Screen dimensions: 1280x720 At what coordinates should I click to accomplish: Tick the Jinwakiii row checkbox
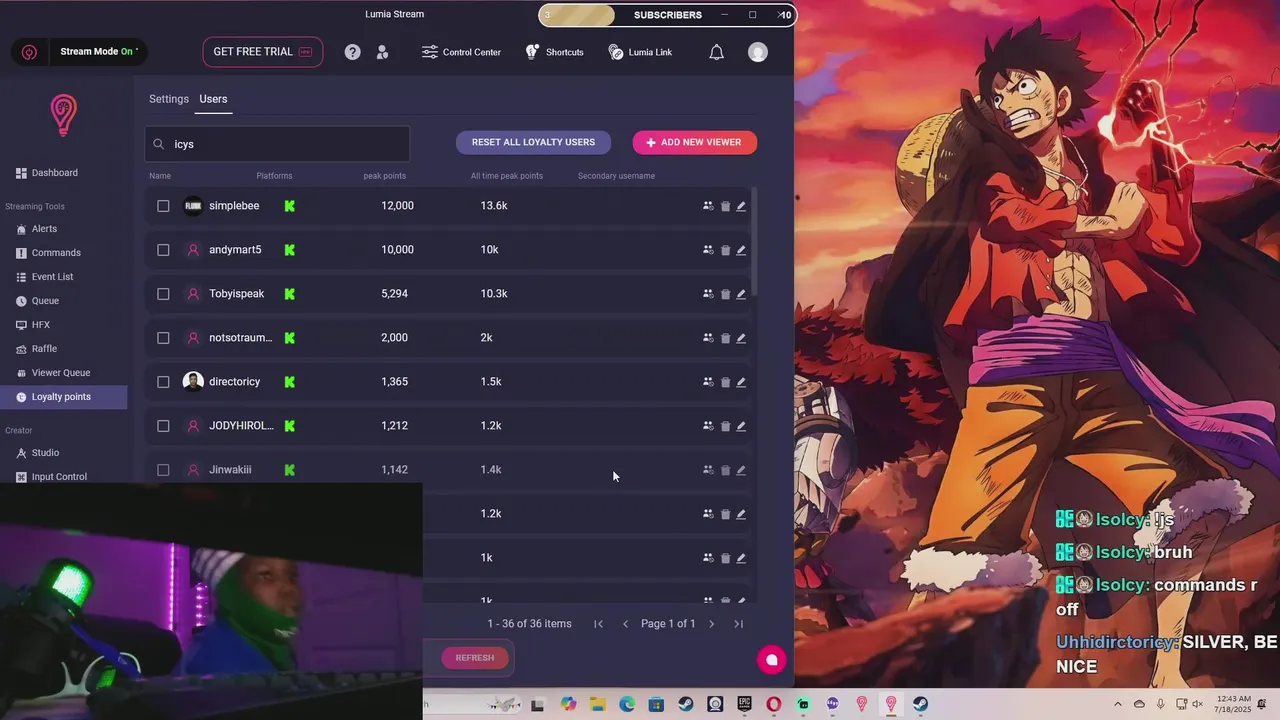click(163, 470)
